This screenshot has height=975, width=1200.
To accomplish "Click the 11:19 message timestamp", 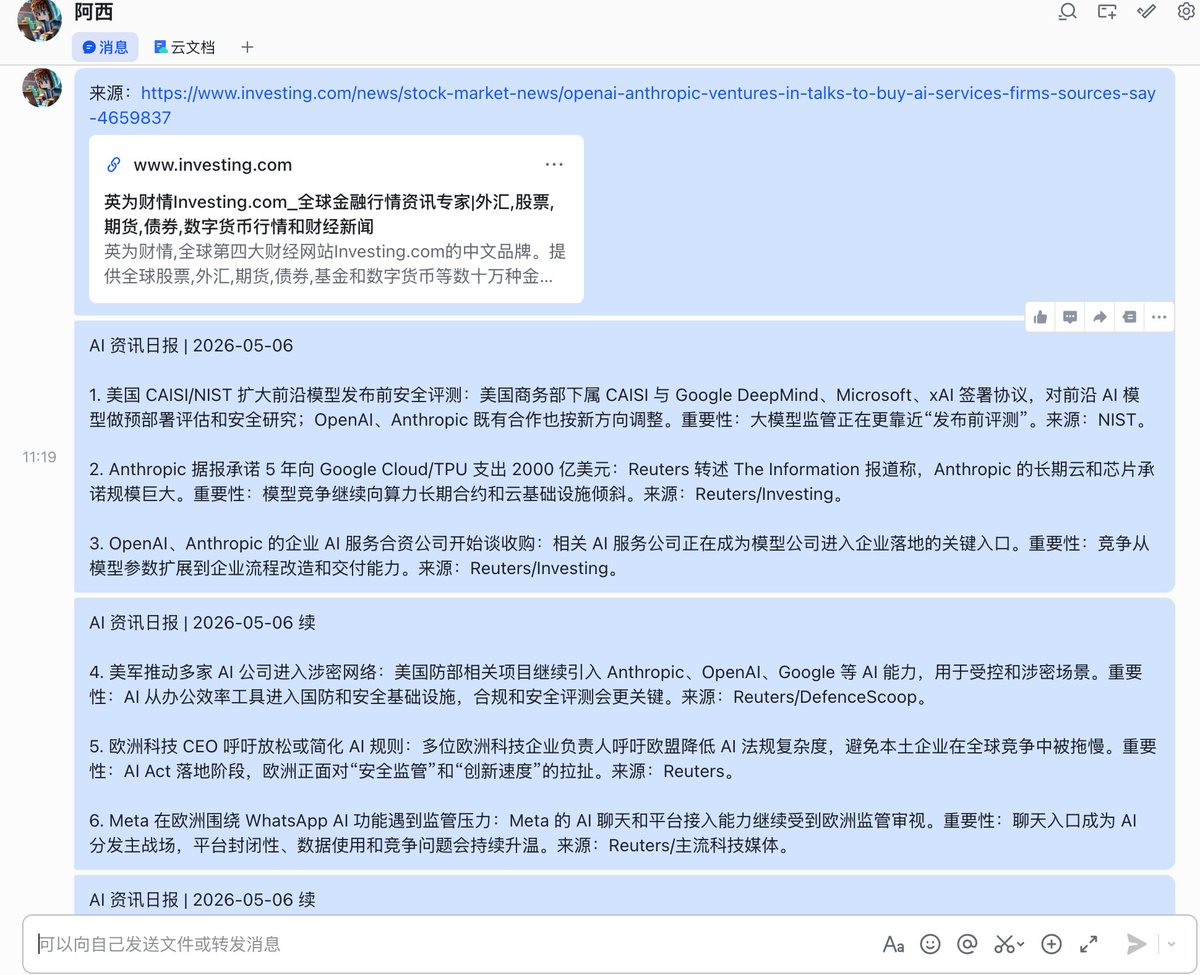I will point(40,457).
